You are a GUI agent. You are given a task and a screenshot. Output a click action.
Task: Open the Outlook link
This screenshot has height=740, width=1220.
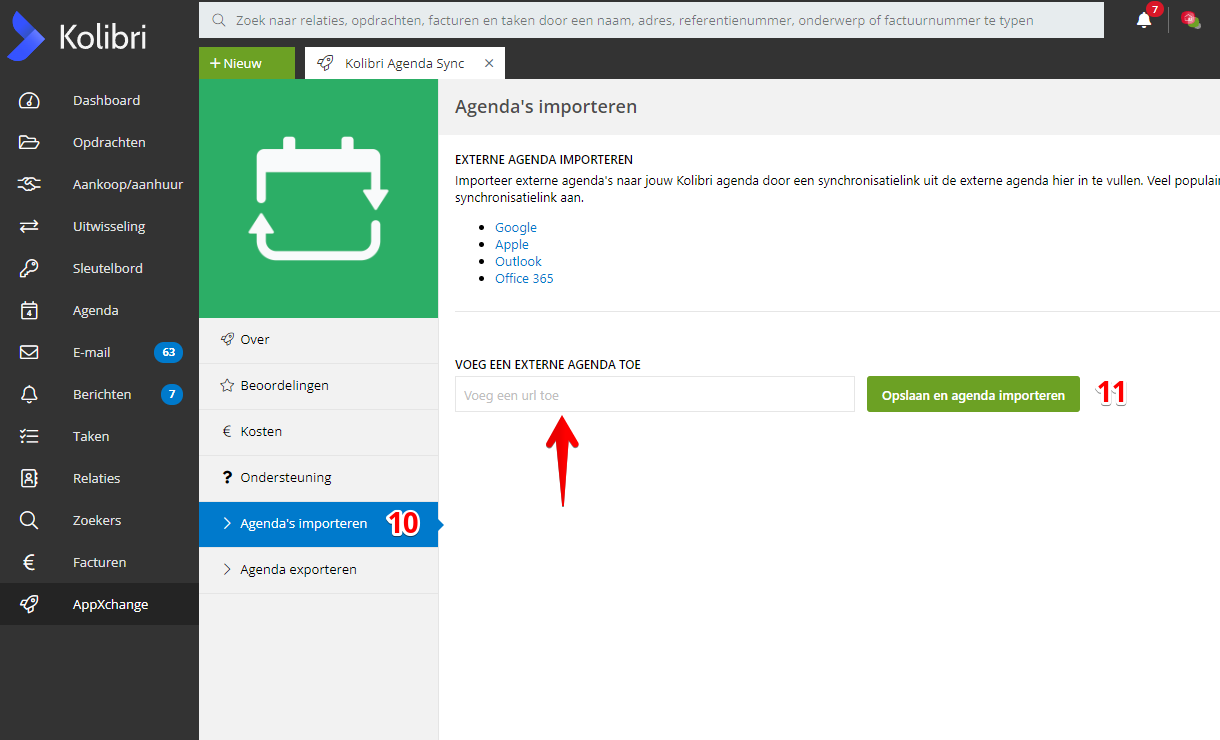[518, 261]
